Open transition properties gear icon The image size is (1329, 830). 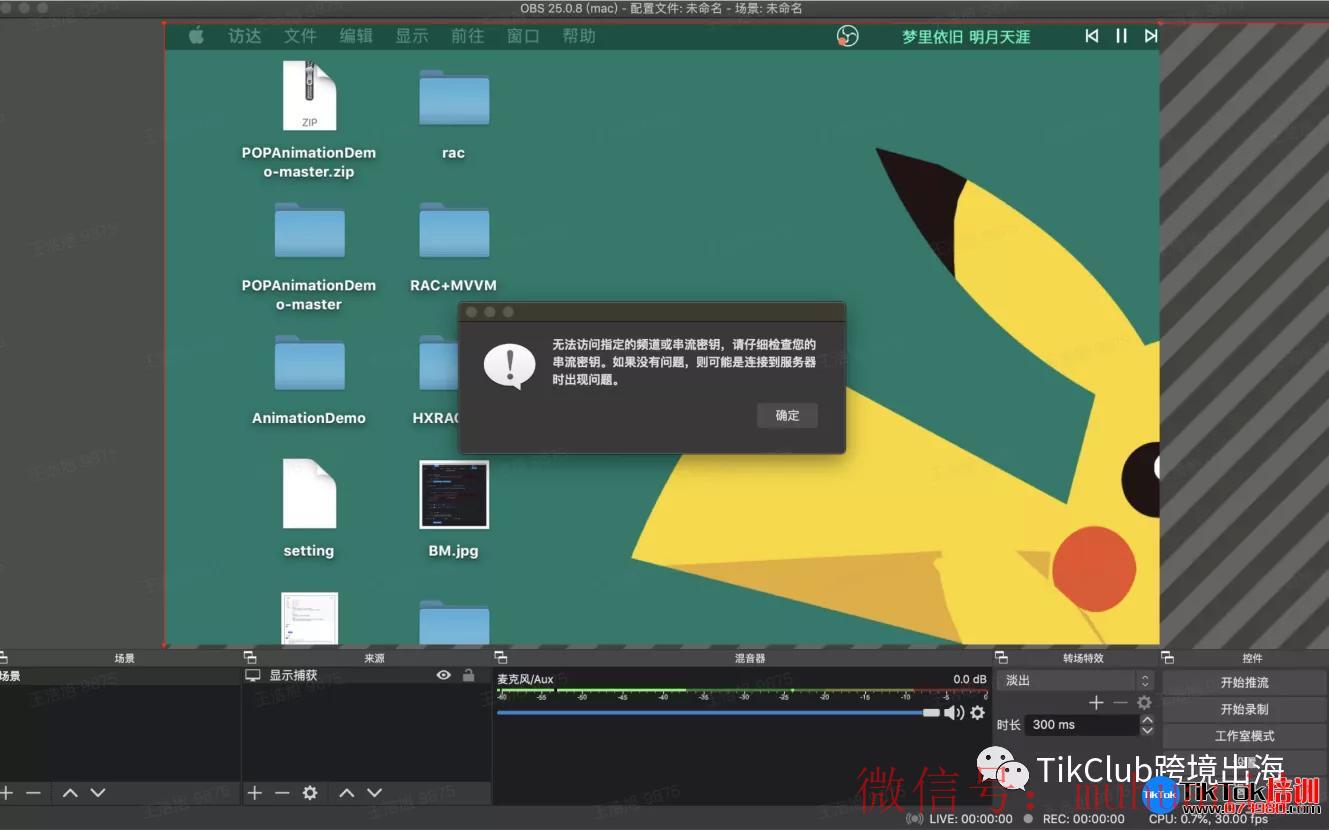(x=1144, y=703)
